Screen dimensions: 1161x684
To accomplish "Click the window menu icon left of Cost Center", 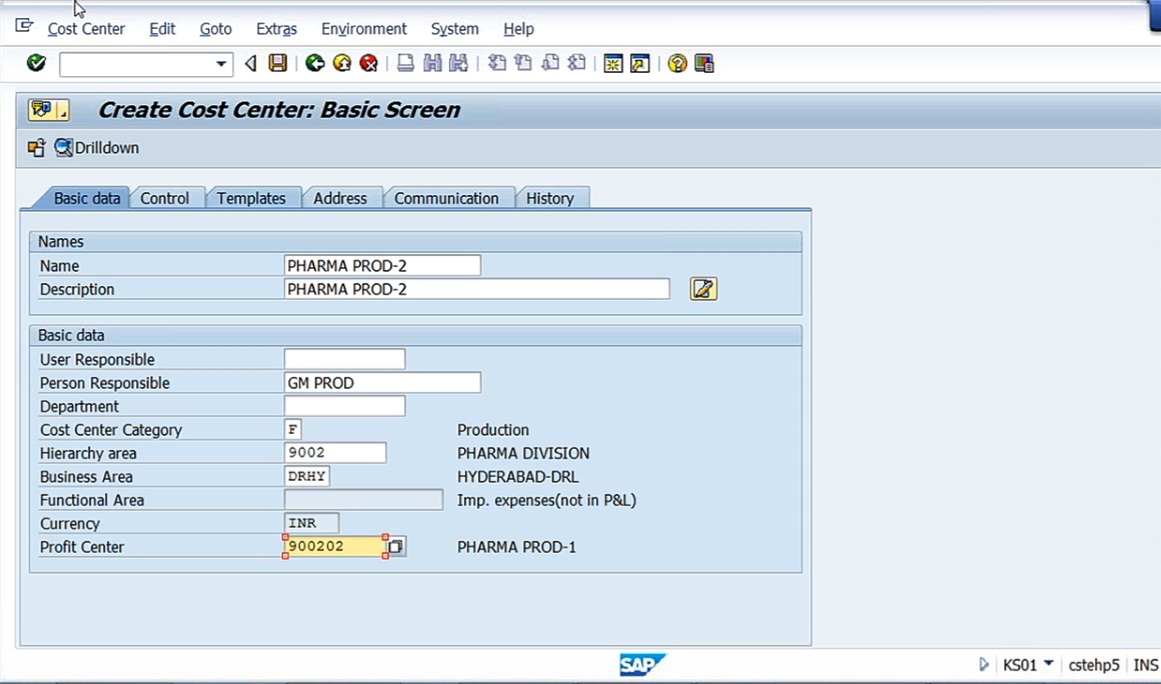I will pos(24,27).
